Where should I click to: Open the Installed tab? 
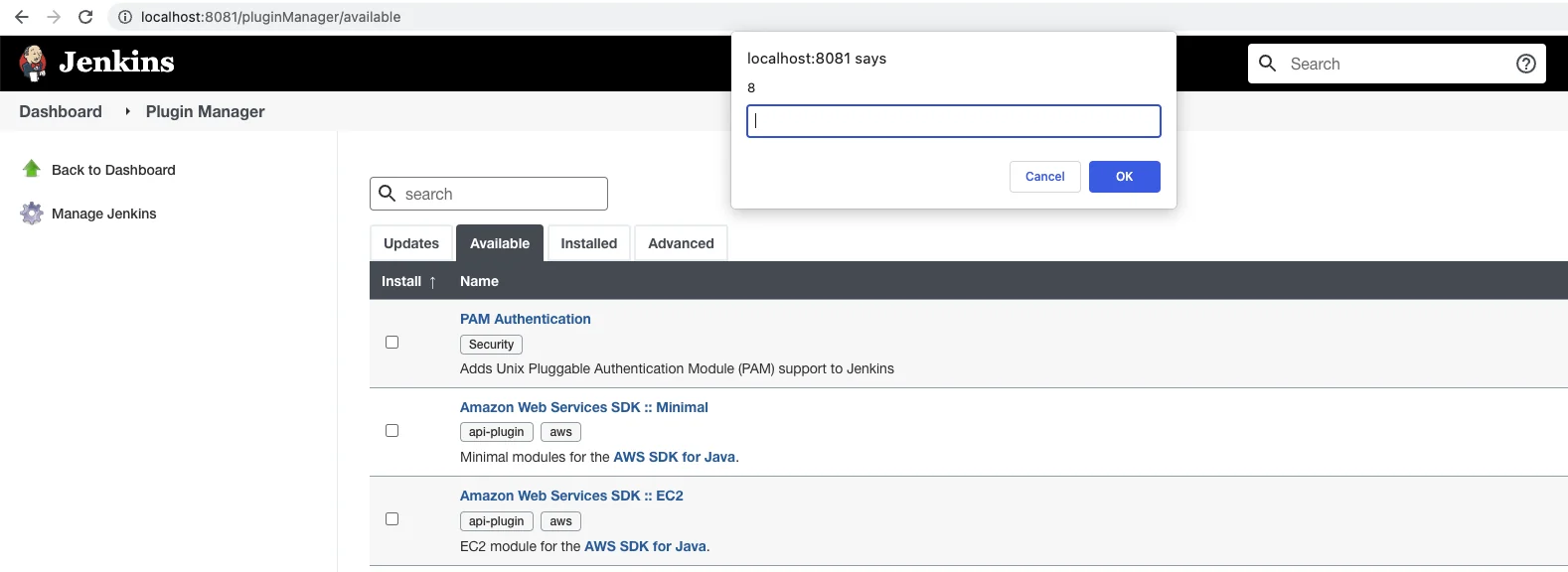pos(588,243)
